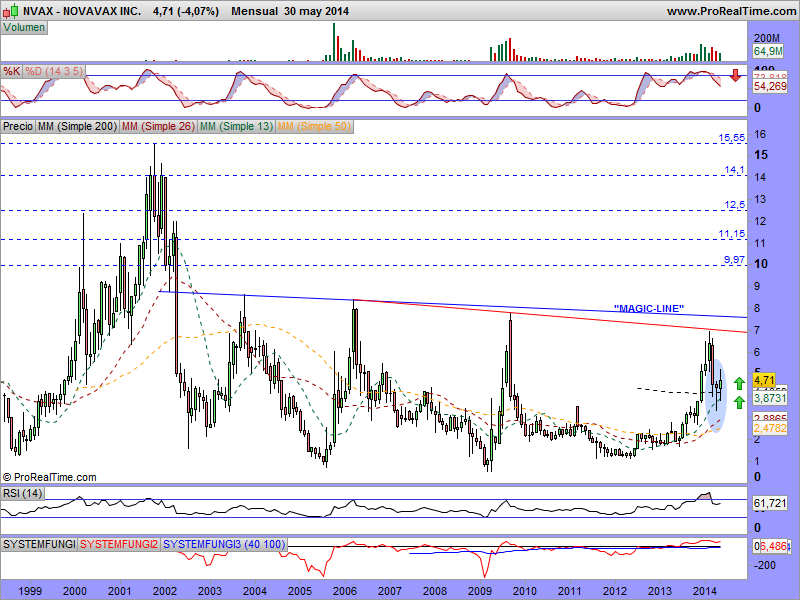Viewport: 800px width, 600px height.
Task: Select the RSI (14) indicator label
Action: click(22, 493)
